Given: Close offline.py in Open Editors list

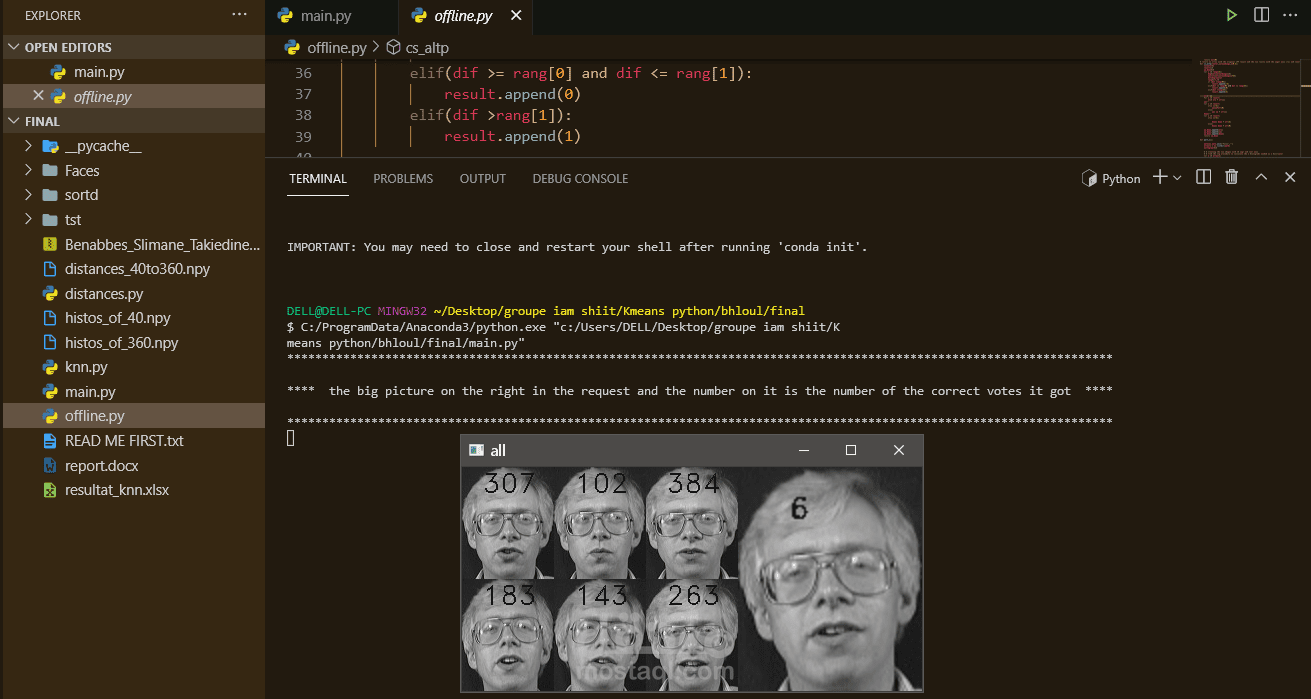Looking at the screenshot, I should [x=38, y=96].
